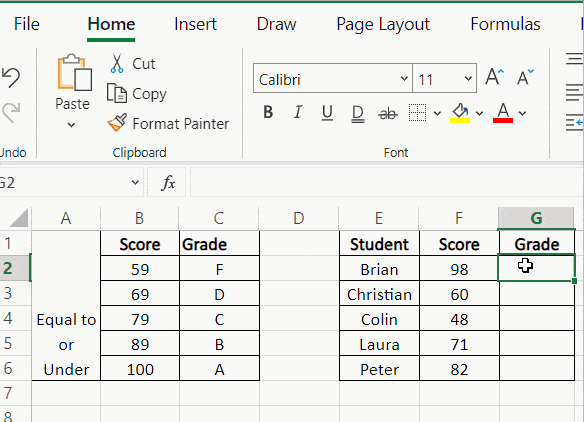The width and height of the screenshot is (584, 422).
Task: Toggle Italic formatting
Action: click(298, 112)
